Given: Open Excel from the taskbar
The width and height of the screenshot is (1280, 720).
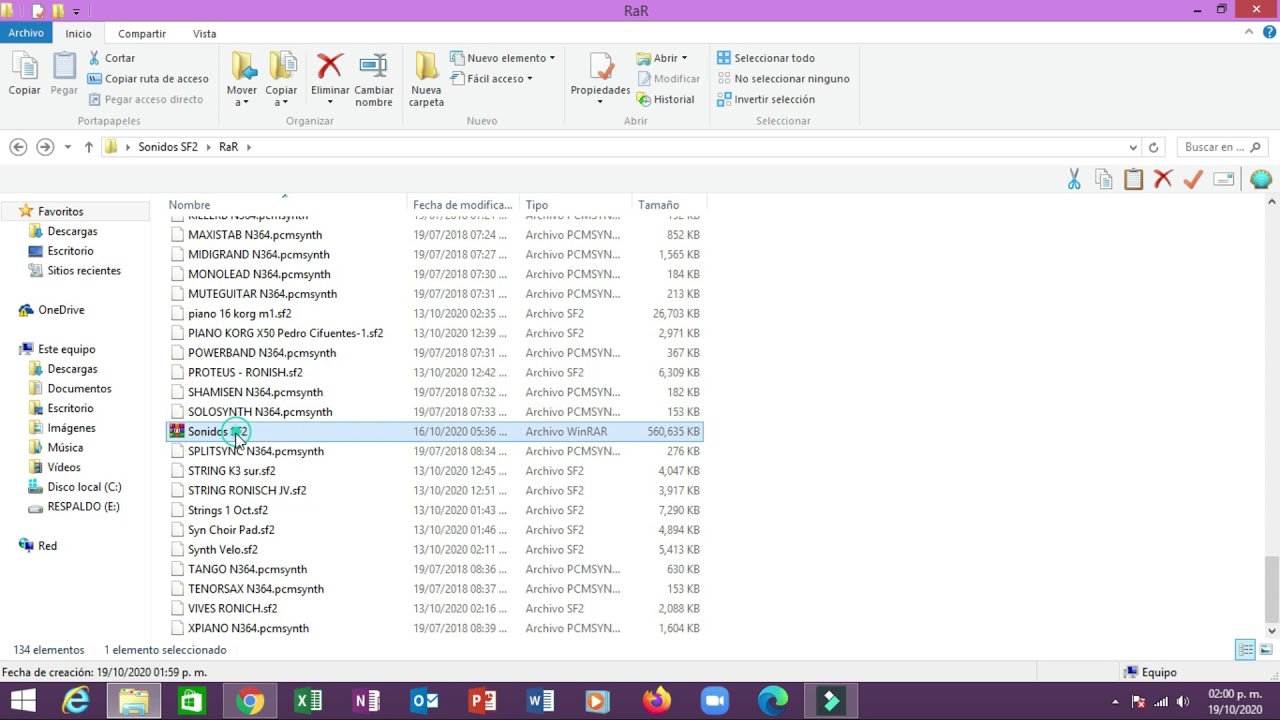Looking at the screenshot, I should [x=308, y=701].
